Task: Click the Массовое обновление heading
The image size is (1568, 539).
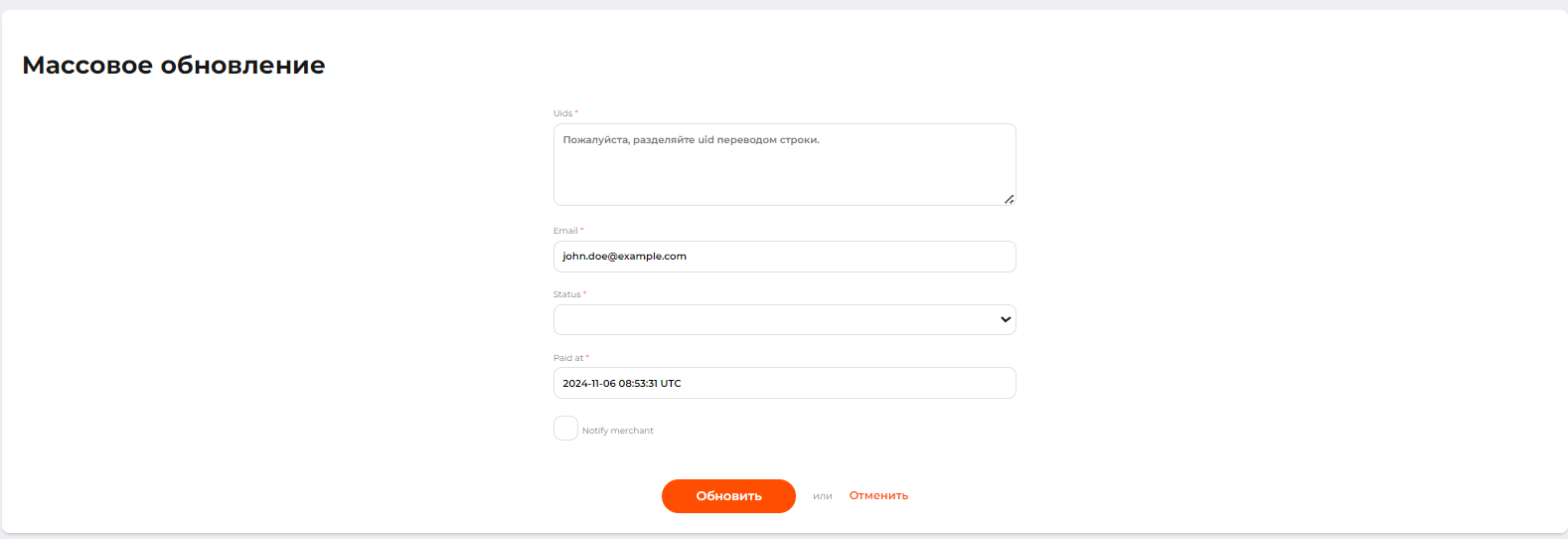Action: coord(174,66)
